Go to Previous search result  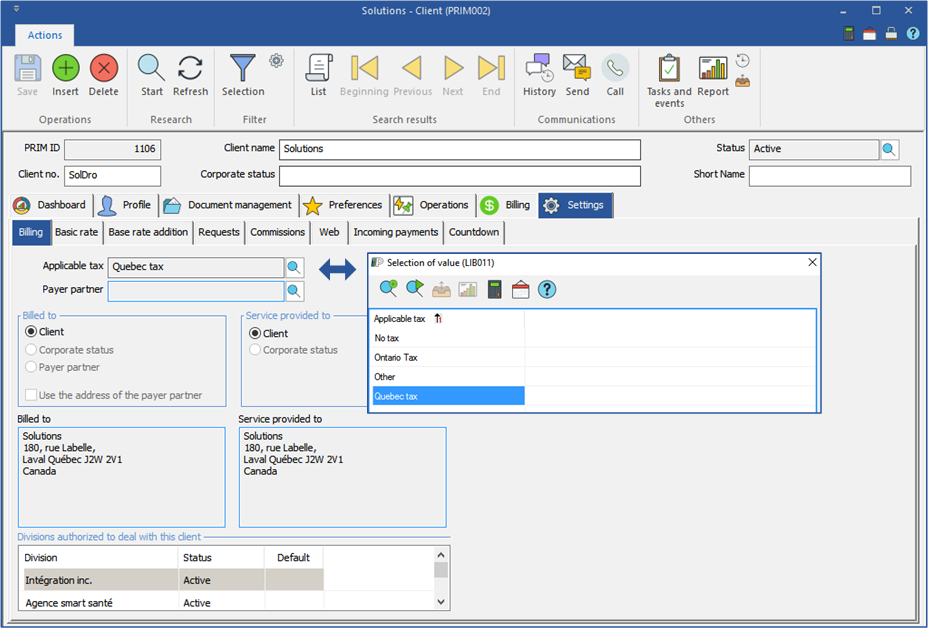tap(413, 75)
